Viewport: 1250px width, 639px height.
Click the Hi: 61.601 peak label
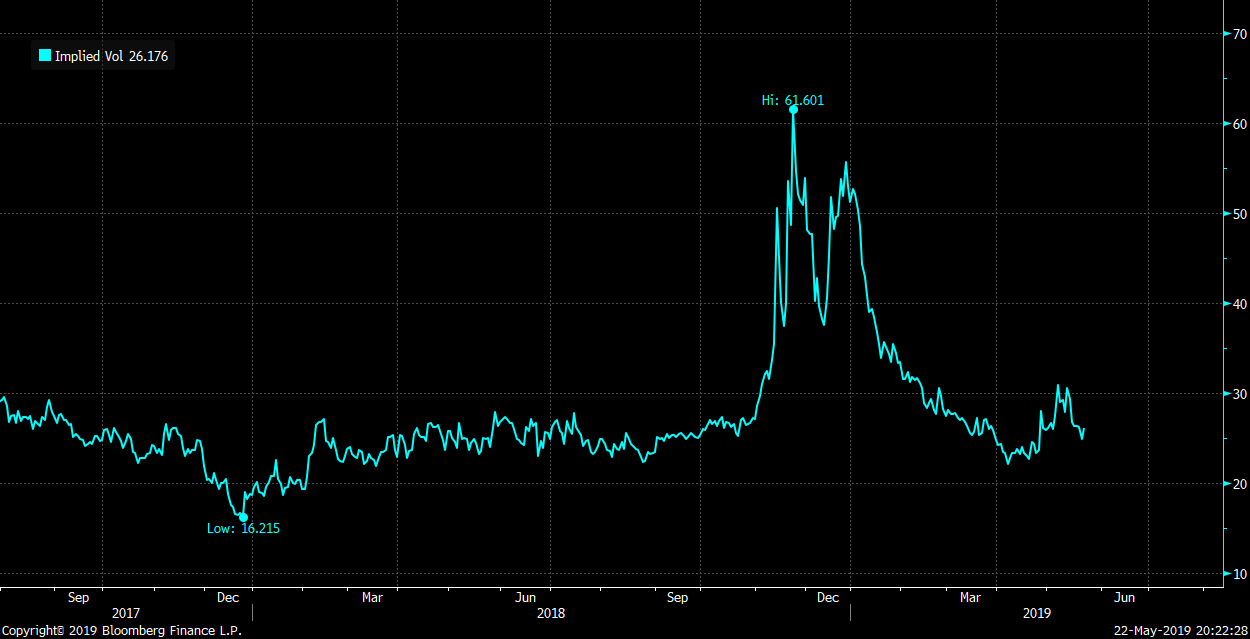[x=793, y=100]
